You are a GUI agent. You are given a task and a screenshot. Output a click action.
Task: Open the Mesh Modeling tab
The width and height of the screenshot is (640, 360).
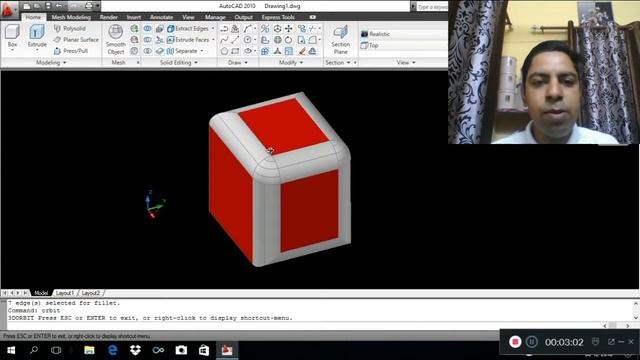coord(71,17)
